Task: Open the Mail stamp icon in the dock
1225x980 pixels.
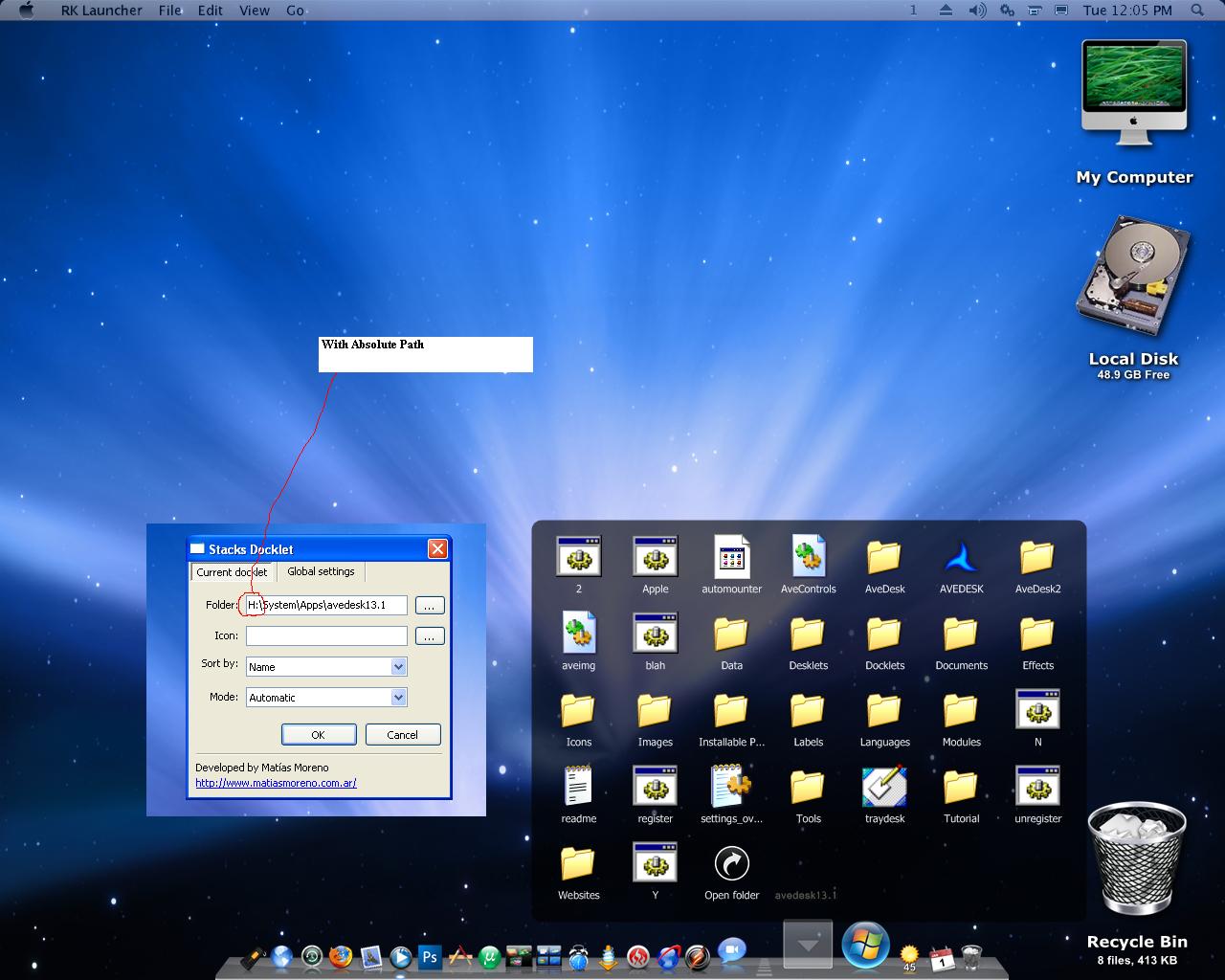Action: point(370,956)
